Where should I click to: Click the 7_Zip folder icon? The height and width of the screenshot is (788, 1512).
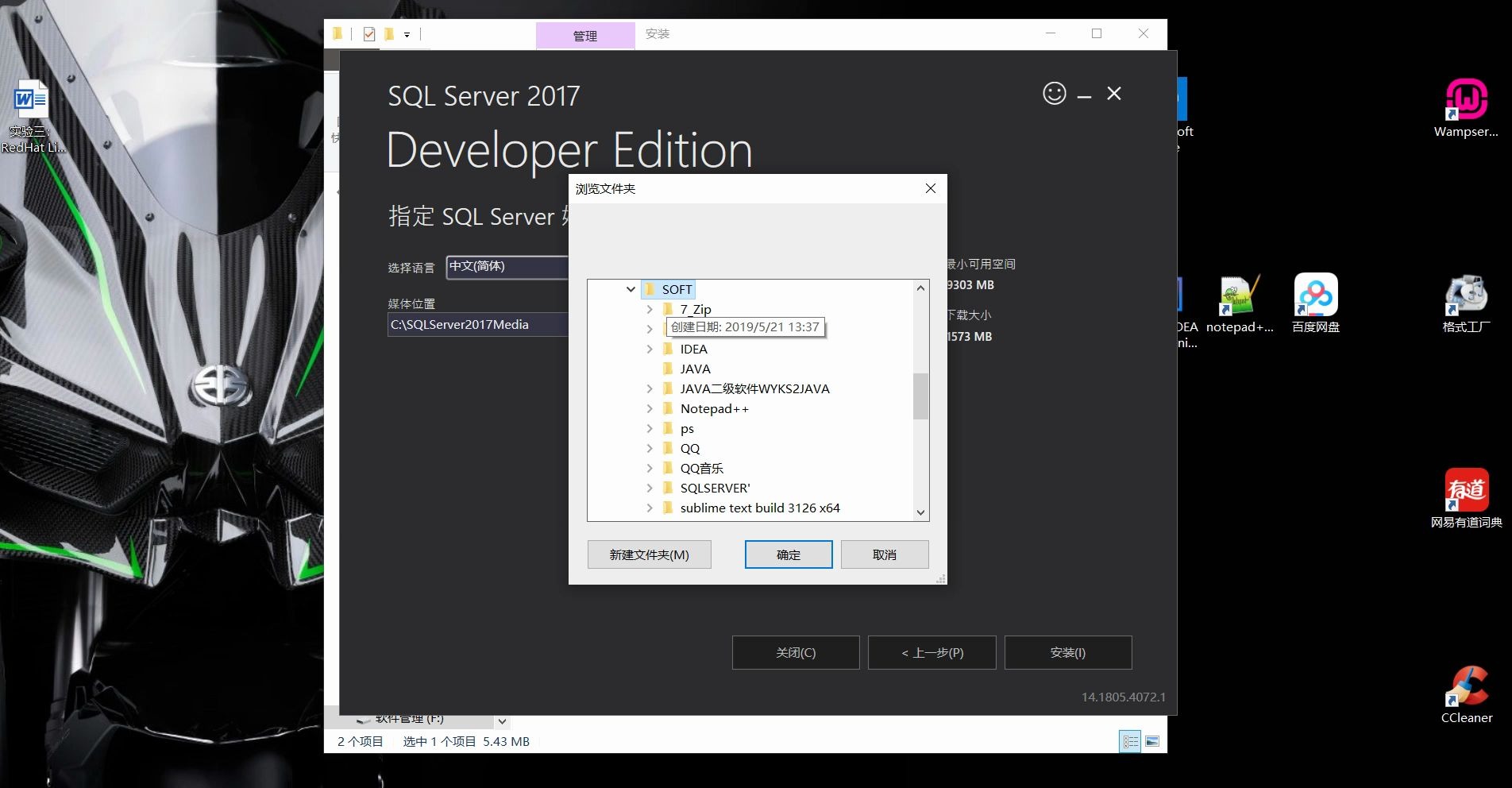(x=668, y=309)
